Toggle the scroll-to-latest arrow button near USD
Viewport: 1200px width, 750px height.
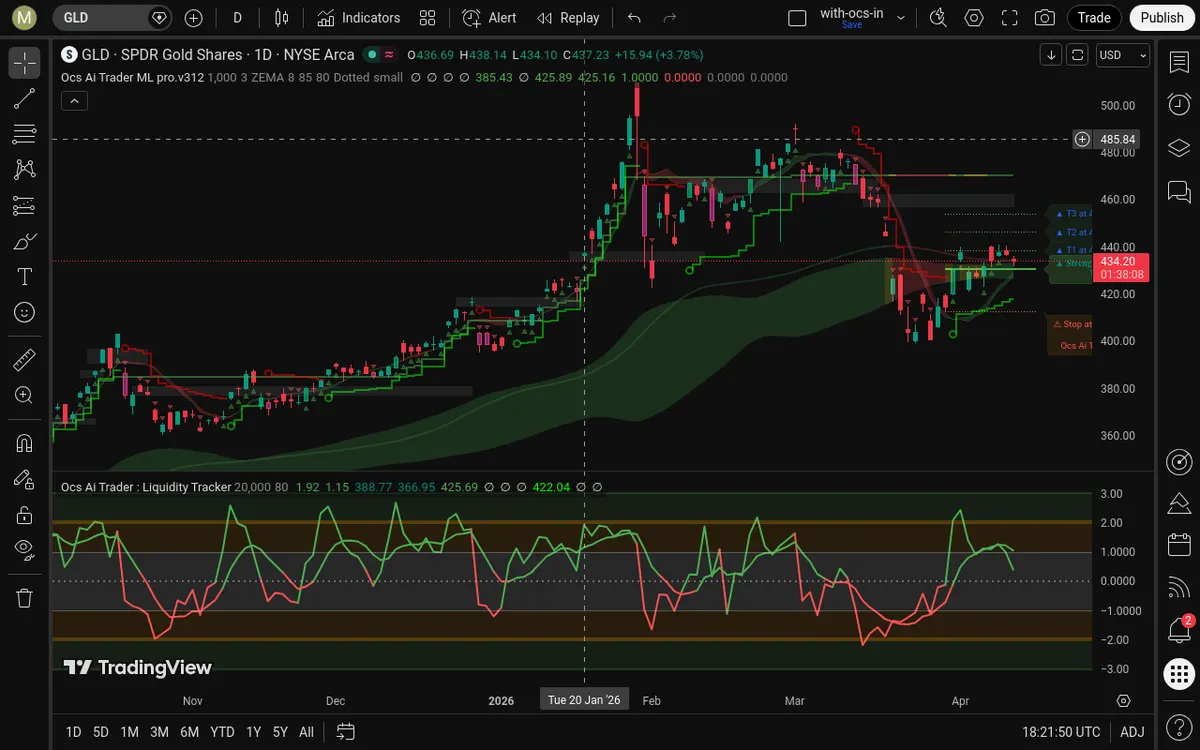pos(1051,55)
